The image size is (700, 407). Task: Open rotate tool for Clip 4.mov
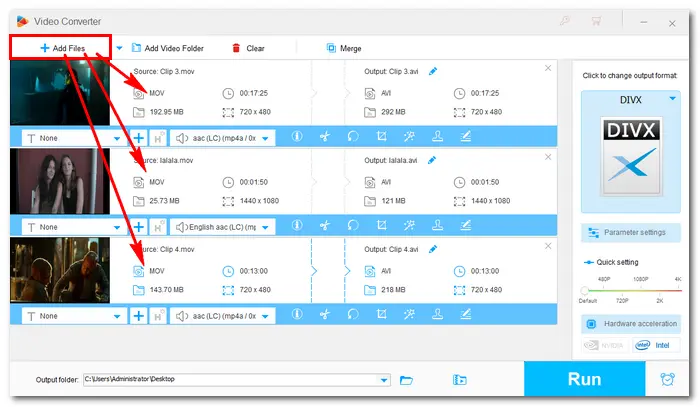(x=353, y=314)
